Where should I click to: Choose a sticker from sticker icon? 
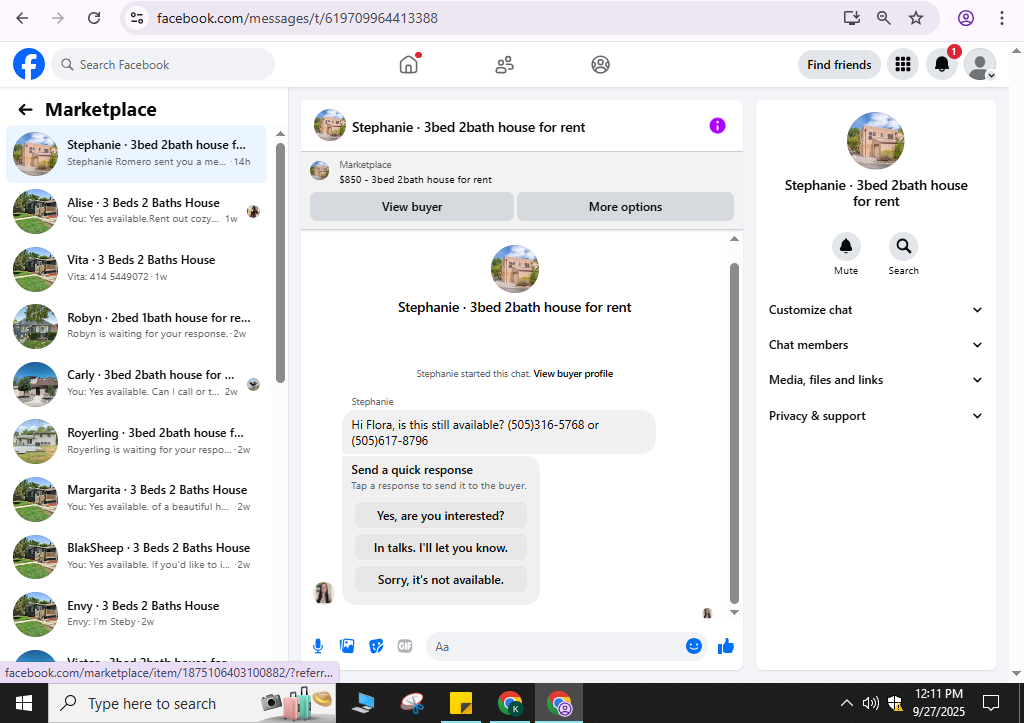pyautogui.click(x=376, y=646)
